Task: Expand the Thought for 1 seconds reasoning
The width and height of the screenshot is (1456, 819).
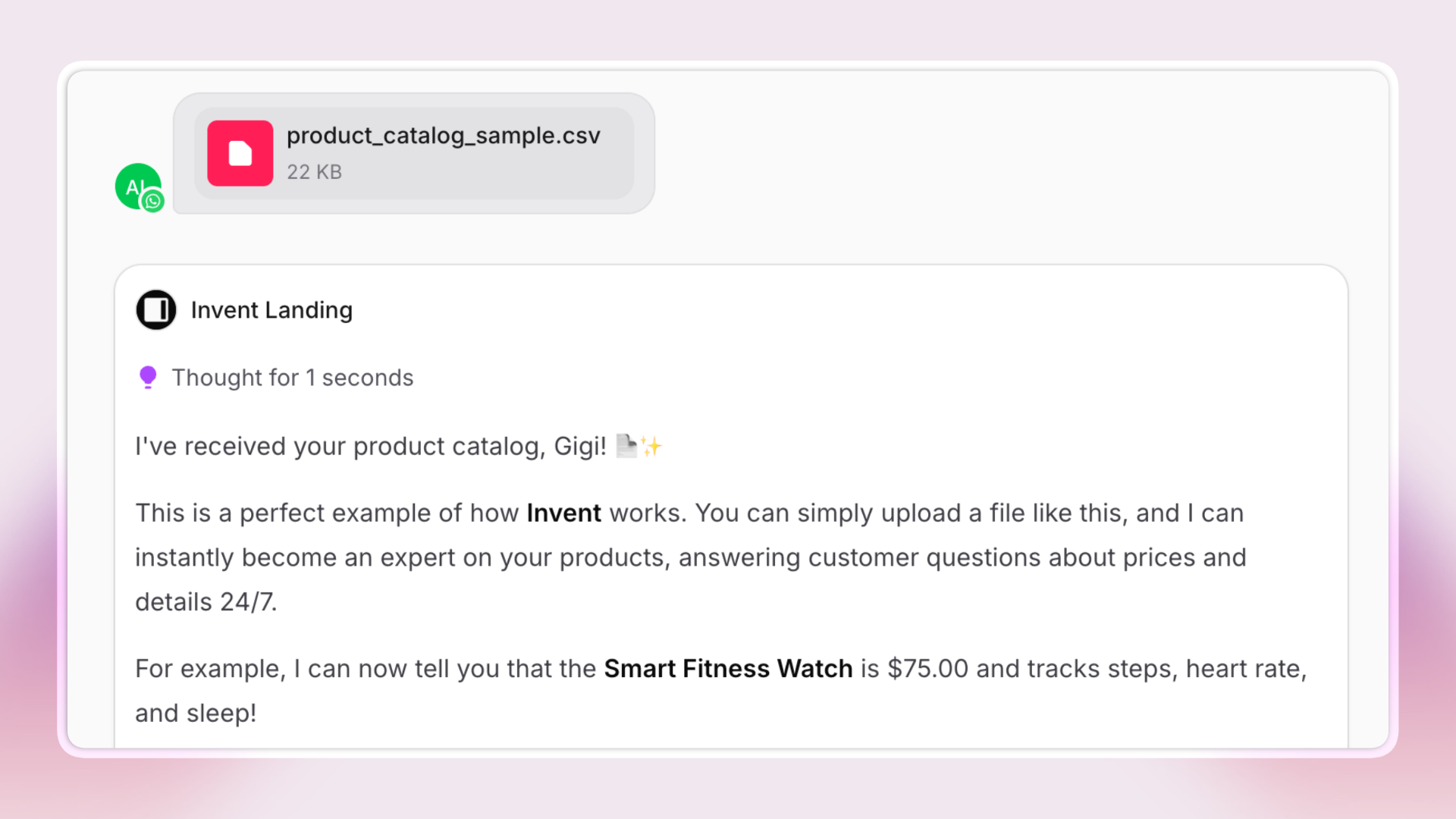Action: pos(293,377)
